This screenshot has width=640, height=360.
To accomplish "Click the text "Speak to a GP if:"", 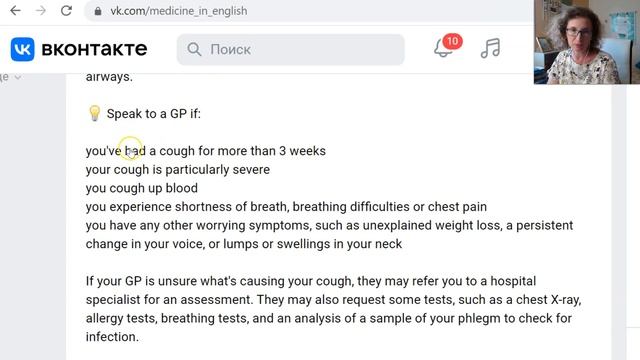I will point(154,113).
